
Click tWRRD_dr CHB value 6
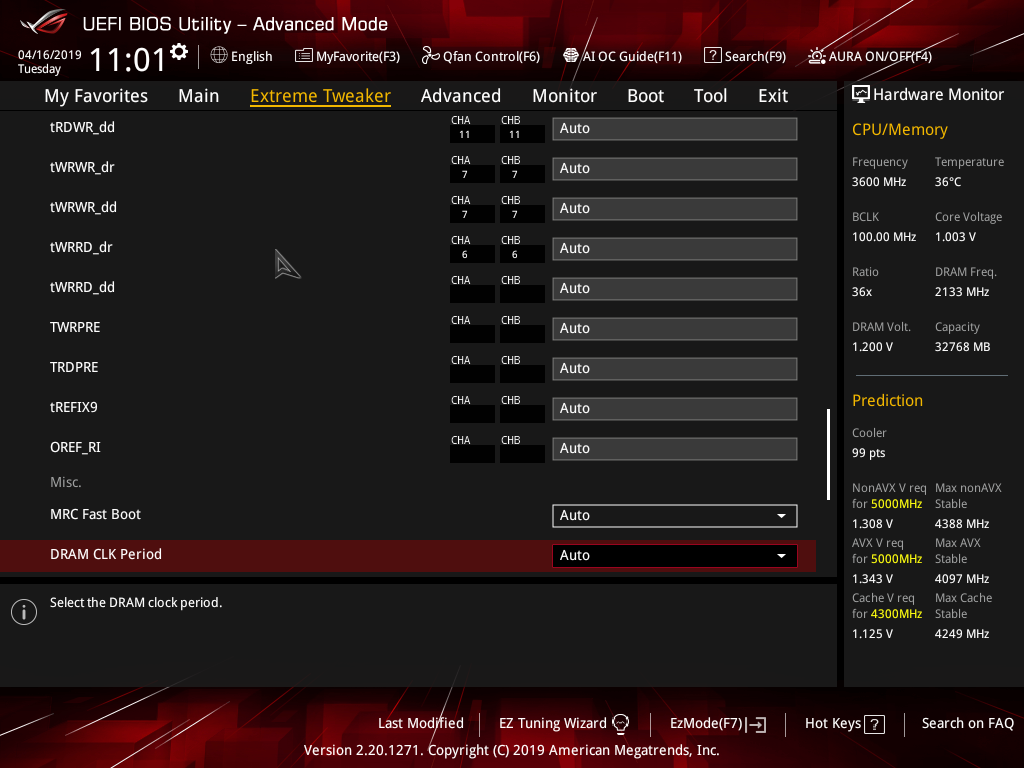pos(515,255)
